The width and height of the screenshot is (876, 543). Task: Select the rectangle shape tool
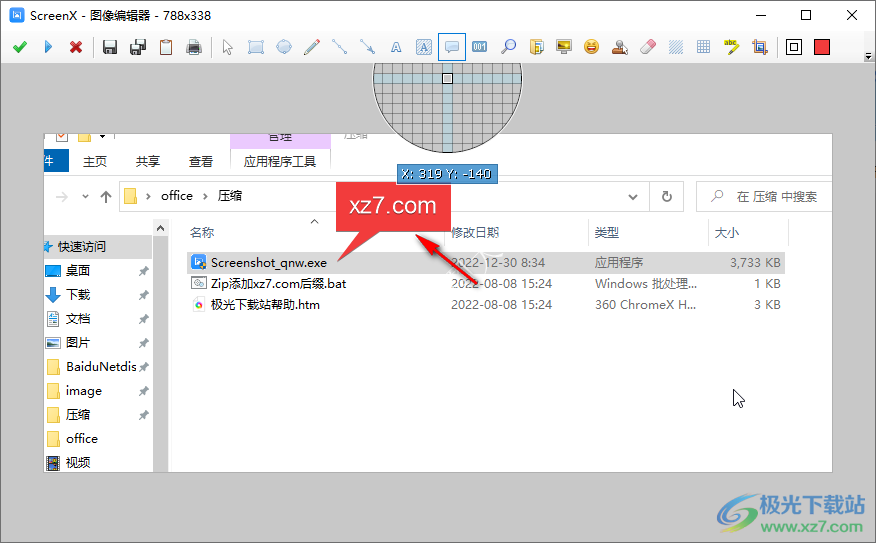click(x=256, y=47)
